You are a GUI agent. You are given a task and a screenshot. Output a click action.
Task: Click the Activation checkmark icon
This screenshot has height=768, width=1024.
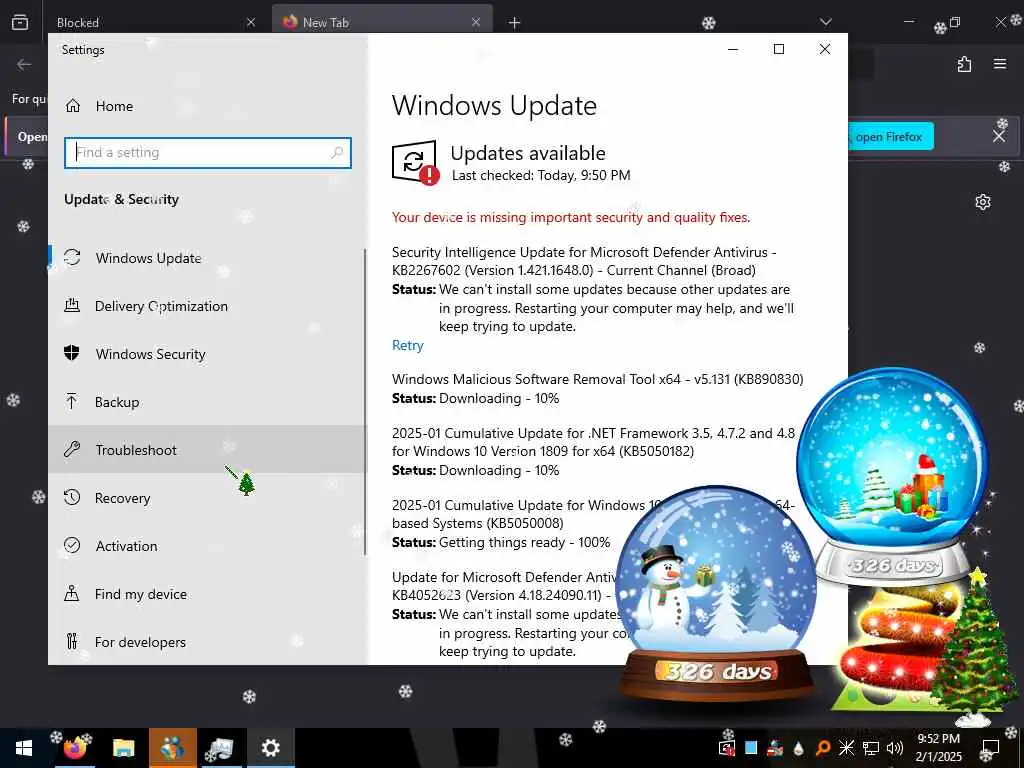pos(72,545)
